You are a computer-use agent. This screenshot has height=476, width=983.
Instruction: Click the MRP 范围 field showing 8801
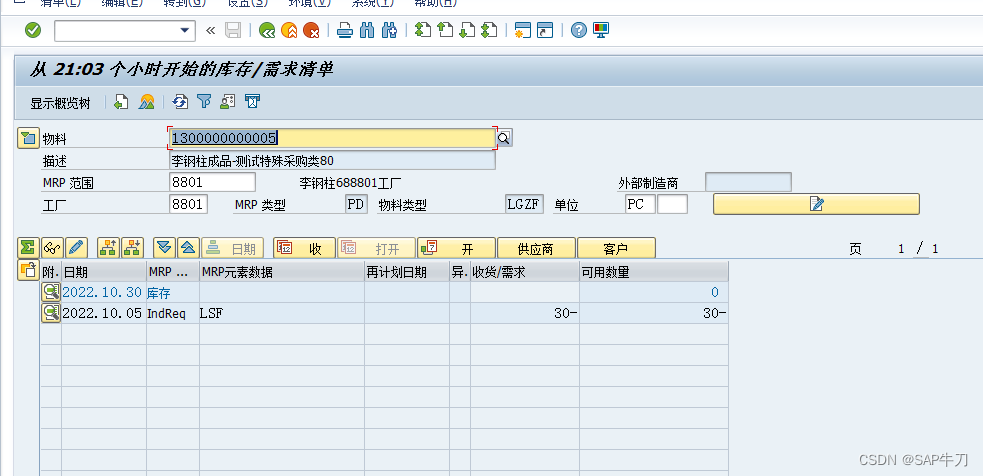point(213,182)
